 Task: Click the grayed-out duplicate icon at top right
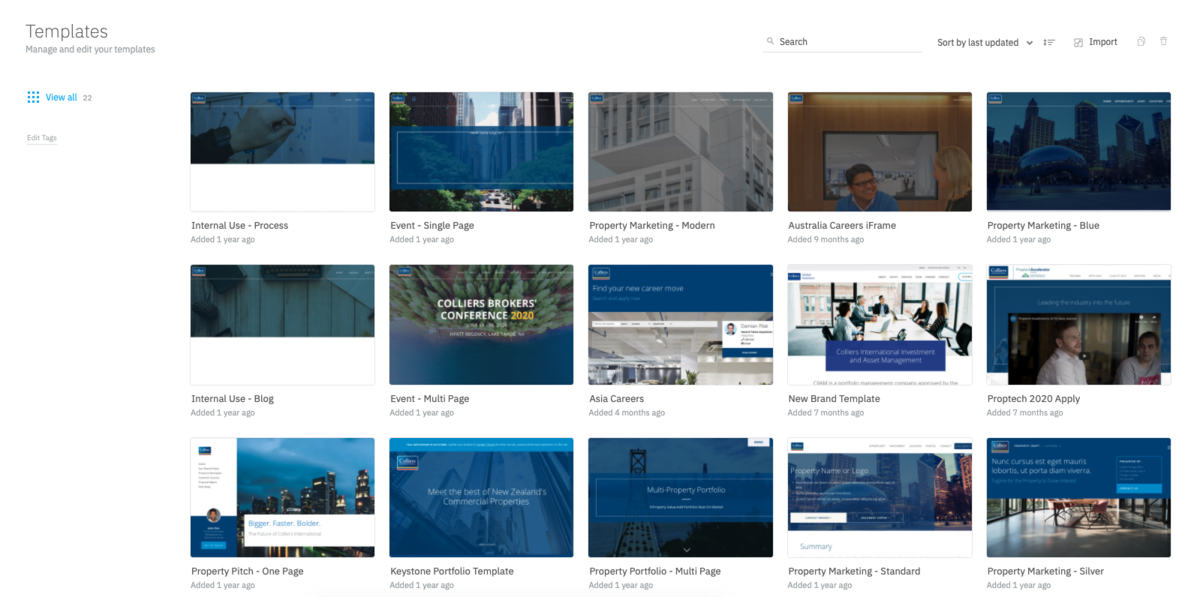click(1141, 41)
